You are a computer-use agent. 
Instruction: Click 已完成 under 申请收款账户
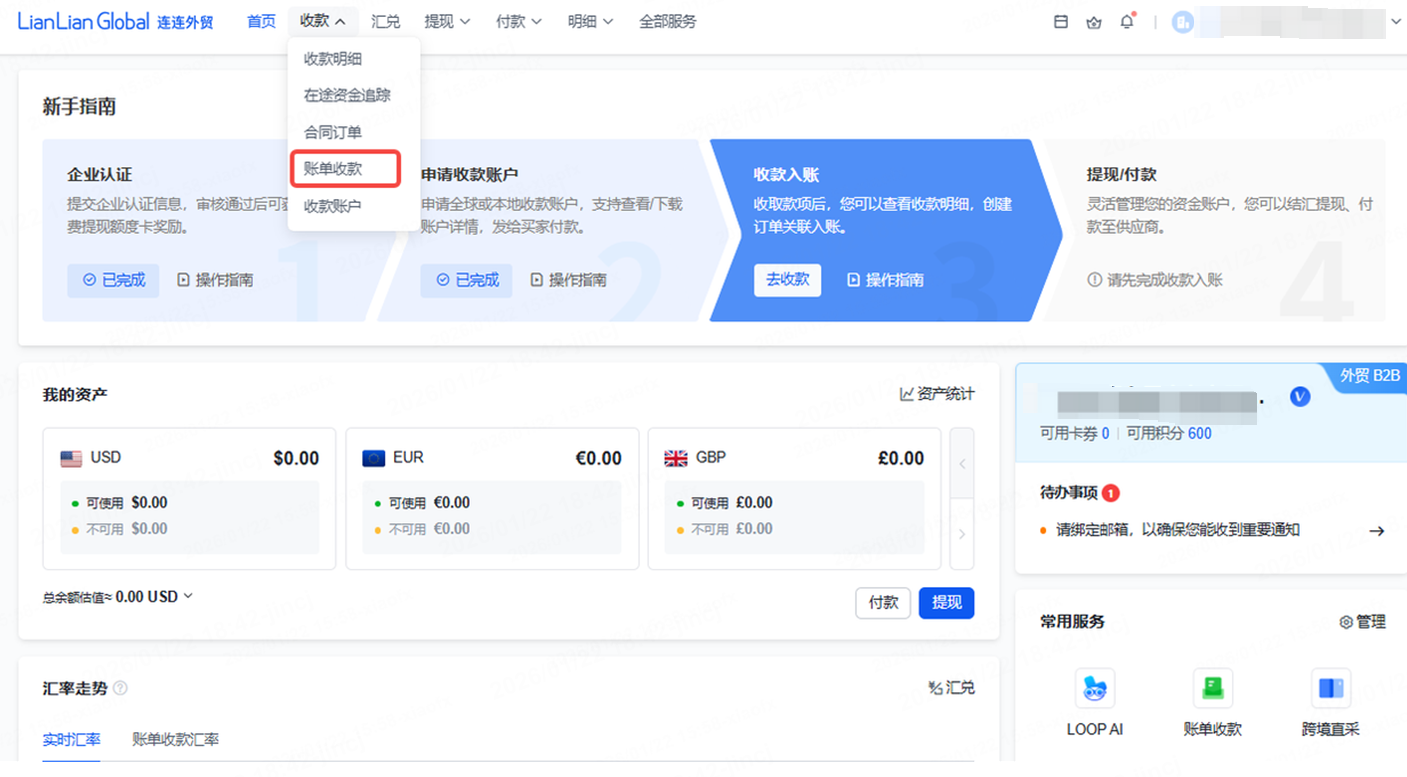click(466, 280)
